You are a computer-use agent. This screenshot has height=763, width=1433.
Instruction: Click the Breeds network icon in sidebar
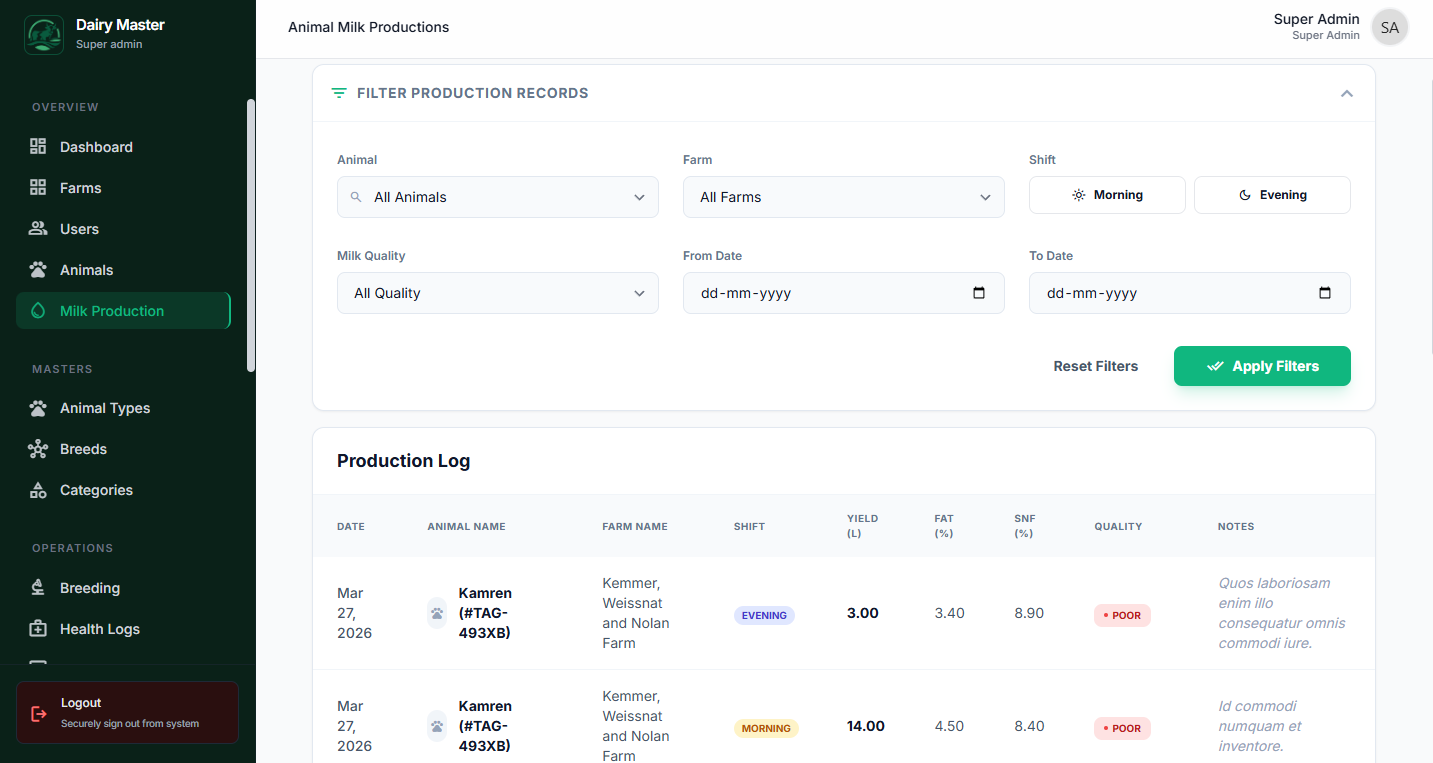(38, 449)
